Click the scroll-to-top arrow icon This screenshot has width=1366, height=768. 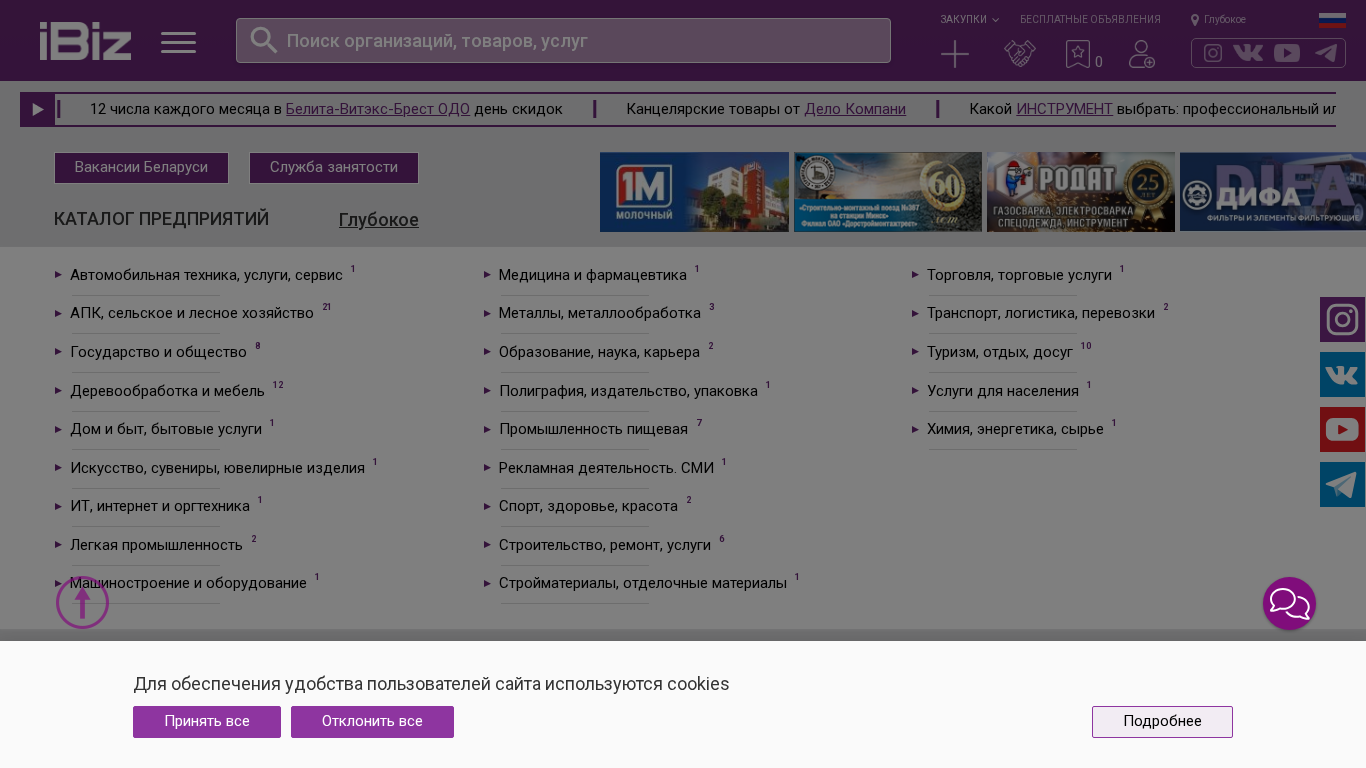tap(82, 602)
